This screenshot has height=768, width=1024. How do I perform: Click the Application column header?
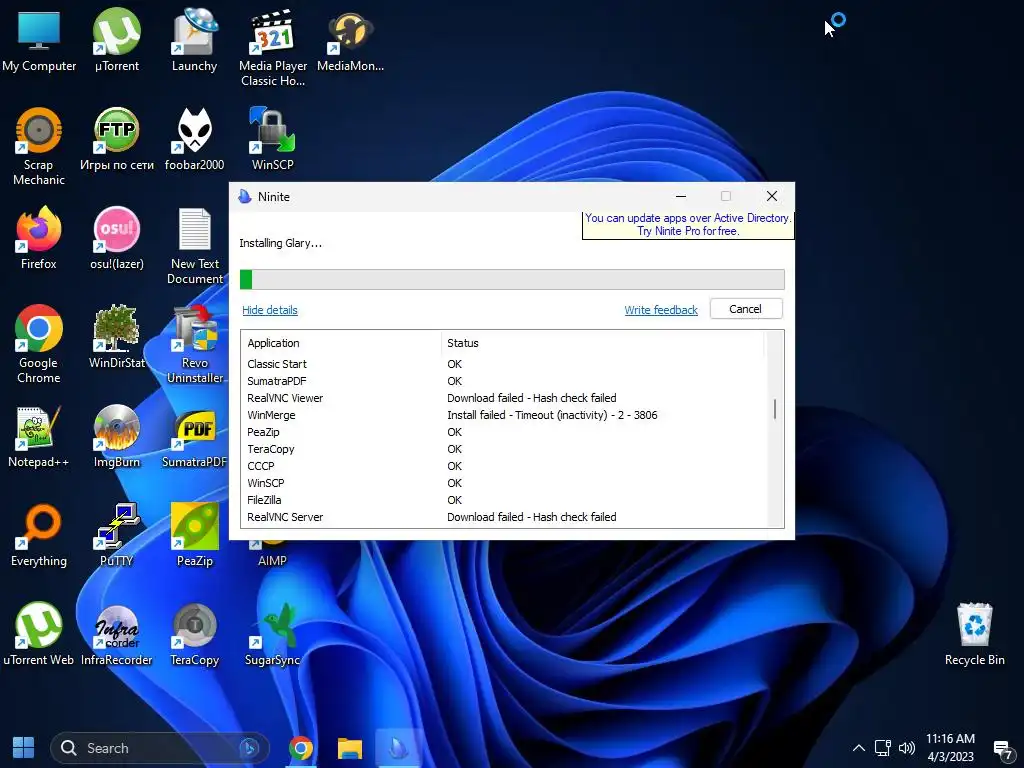(340, 343)
